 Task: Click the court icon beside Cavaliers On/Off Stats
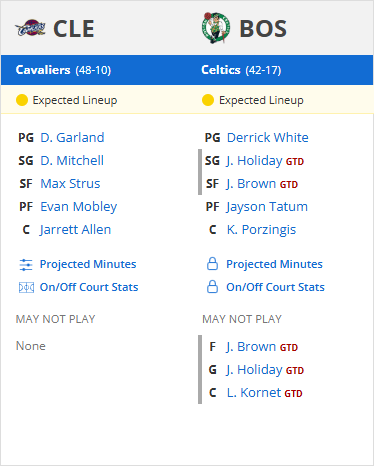click(x=26, y=287)
